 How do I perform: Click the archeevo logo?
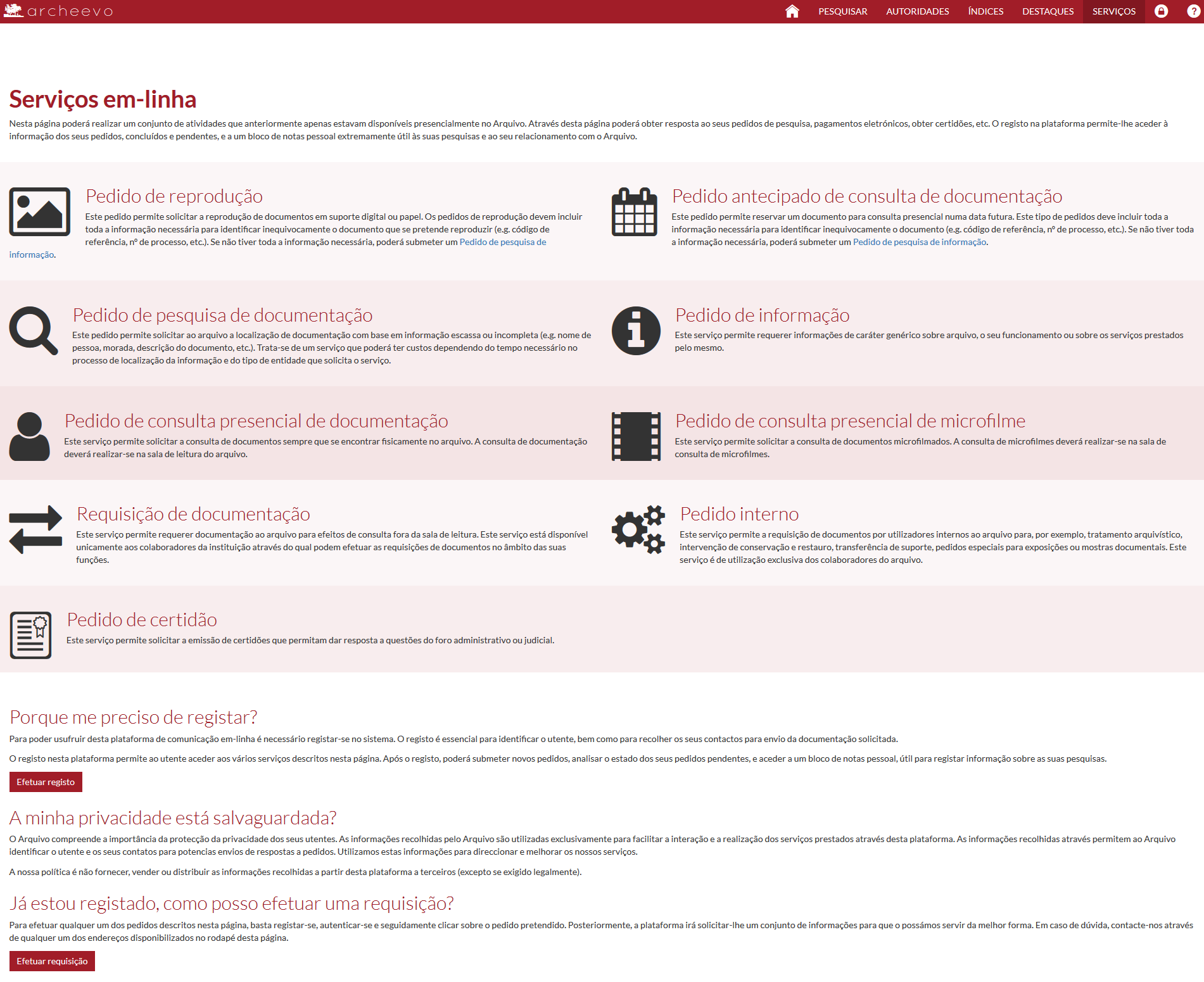[x=58, y=11]
